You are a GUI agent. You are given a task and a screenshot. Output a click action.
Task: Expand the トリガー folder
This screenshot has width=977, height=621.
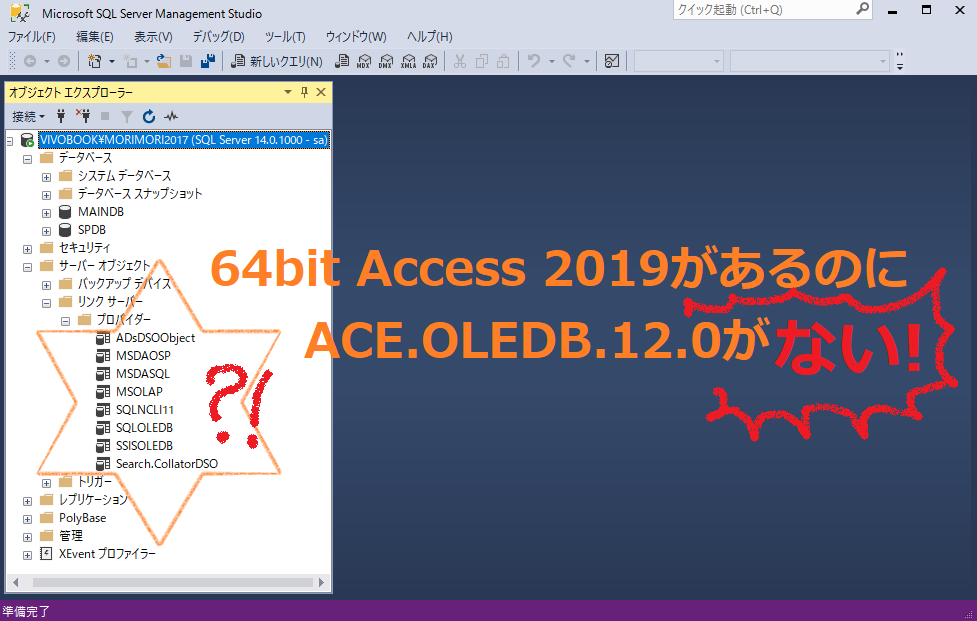pos(46,483)
